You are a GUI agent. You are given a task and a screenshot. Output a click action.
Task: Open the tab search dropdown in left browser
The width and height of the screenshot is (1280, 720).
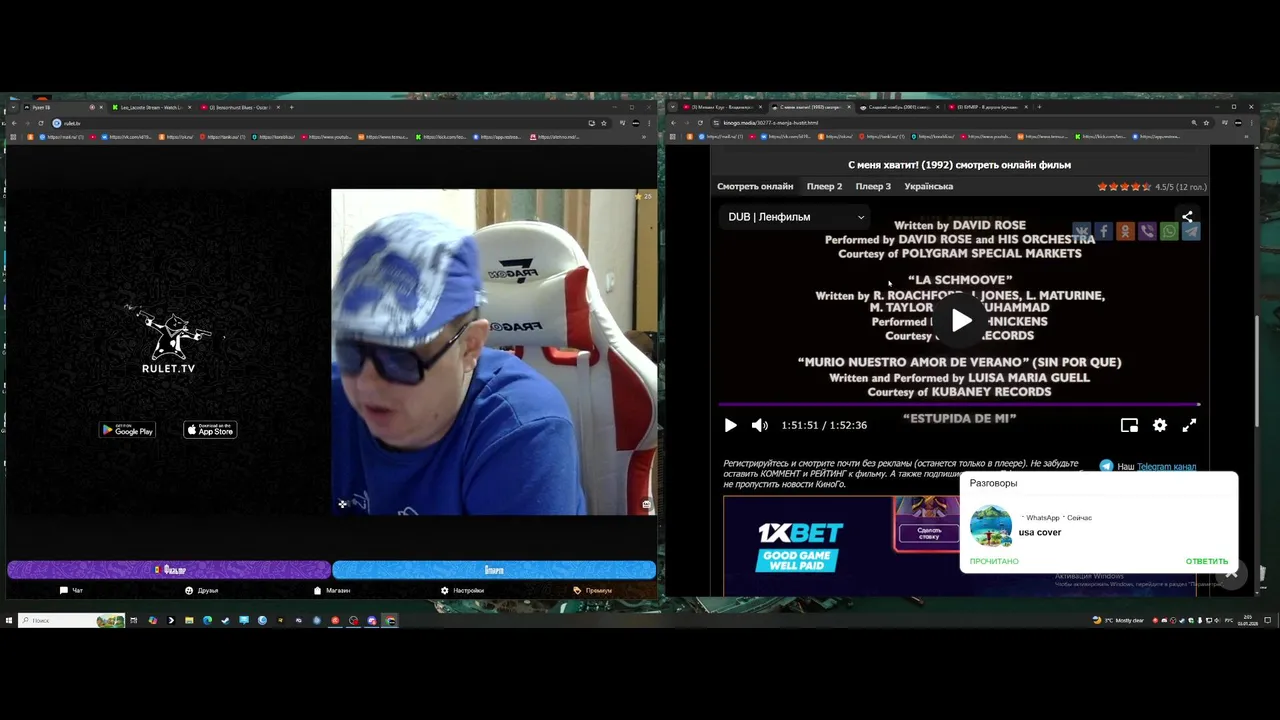13,107
